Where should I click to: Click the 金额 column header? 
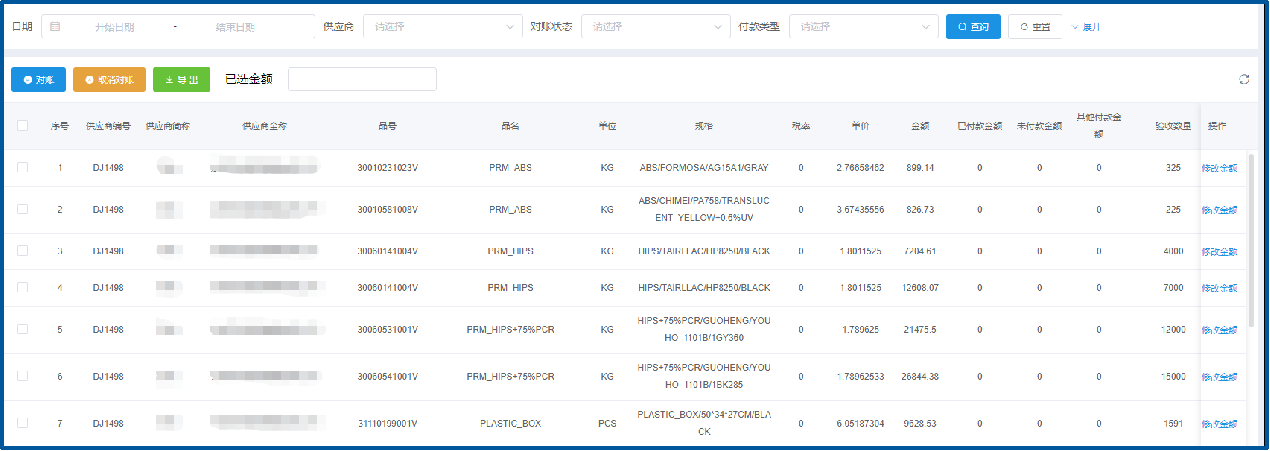point(920,126)
